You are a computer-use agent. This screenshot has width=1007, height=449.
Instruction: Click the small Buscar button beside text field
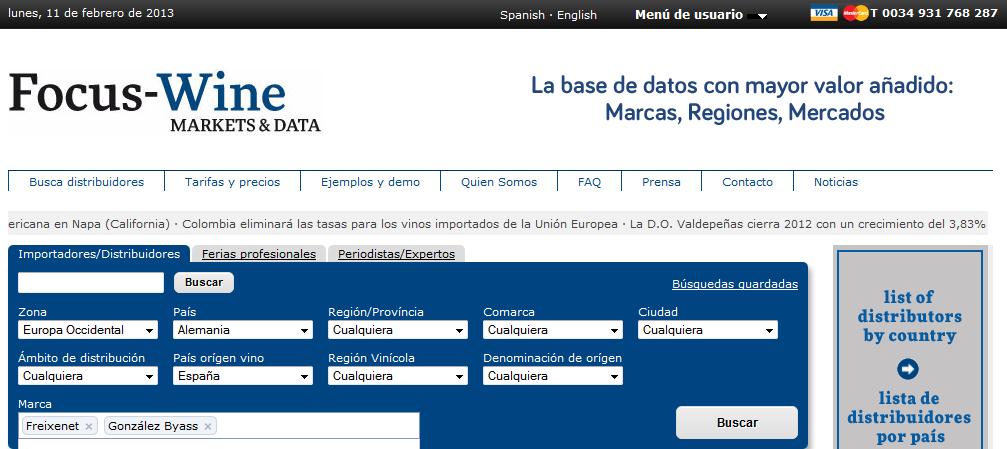tap(204, 282)
